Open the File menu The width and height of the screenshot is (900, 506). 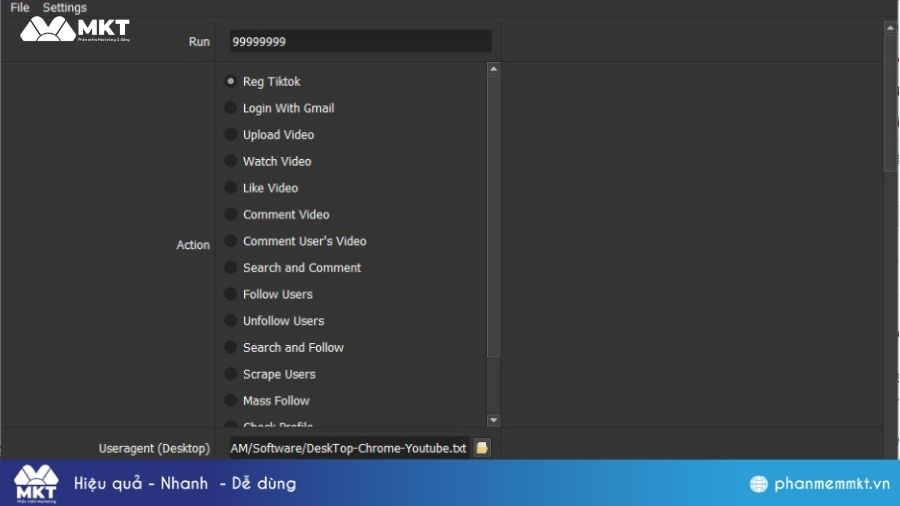tap(20, 7)
